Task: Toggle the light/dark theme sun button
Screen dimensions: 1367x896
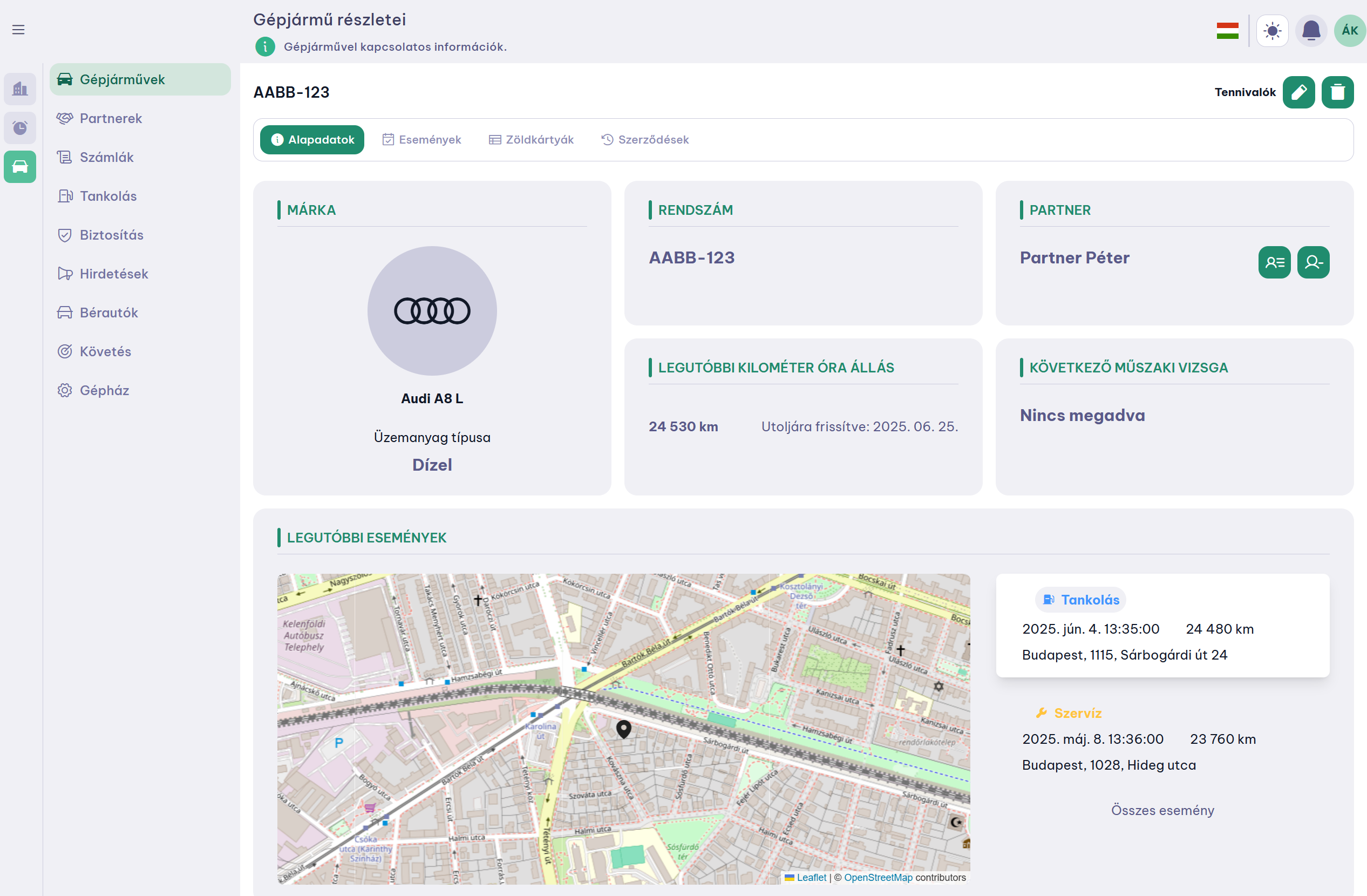Action: (x=1272, y=30)
